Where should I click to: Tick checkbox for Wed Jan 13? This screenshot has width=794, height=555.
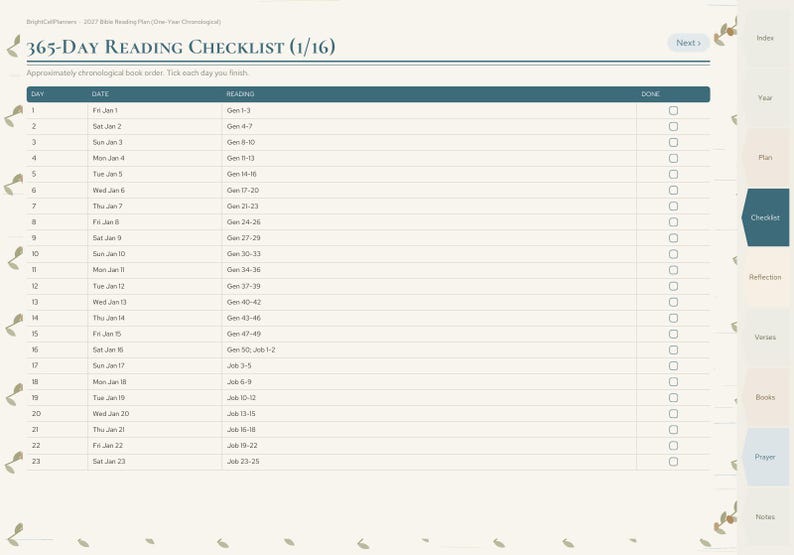click(673, 302)
